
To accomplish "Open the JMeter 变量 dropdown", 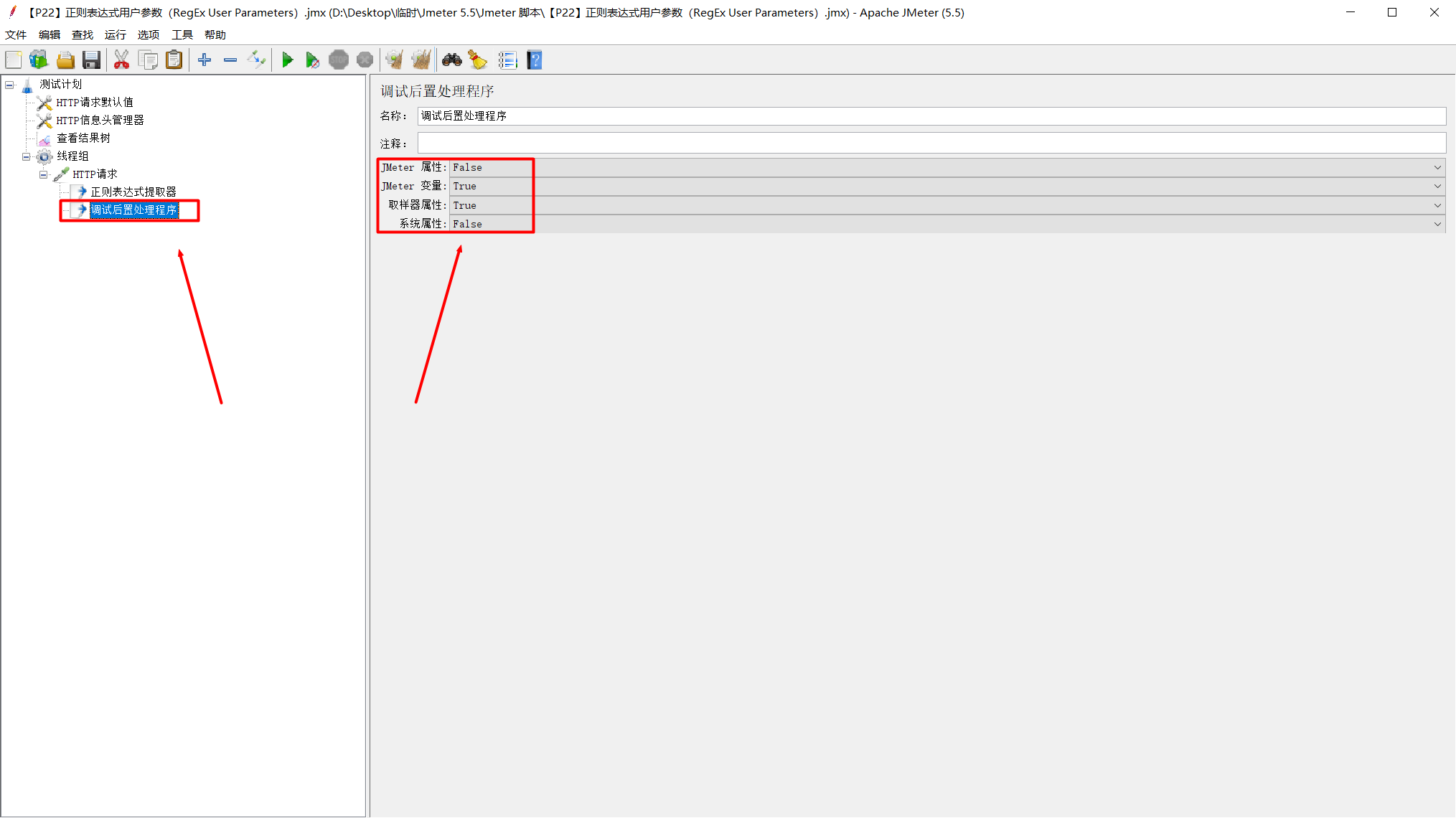I will coord(947,187).
